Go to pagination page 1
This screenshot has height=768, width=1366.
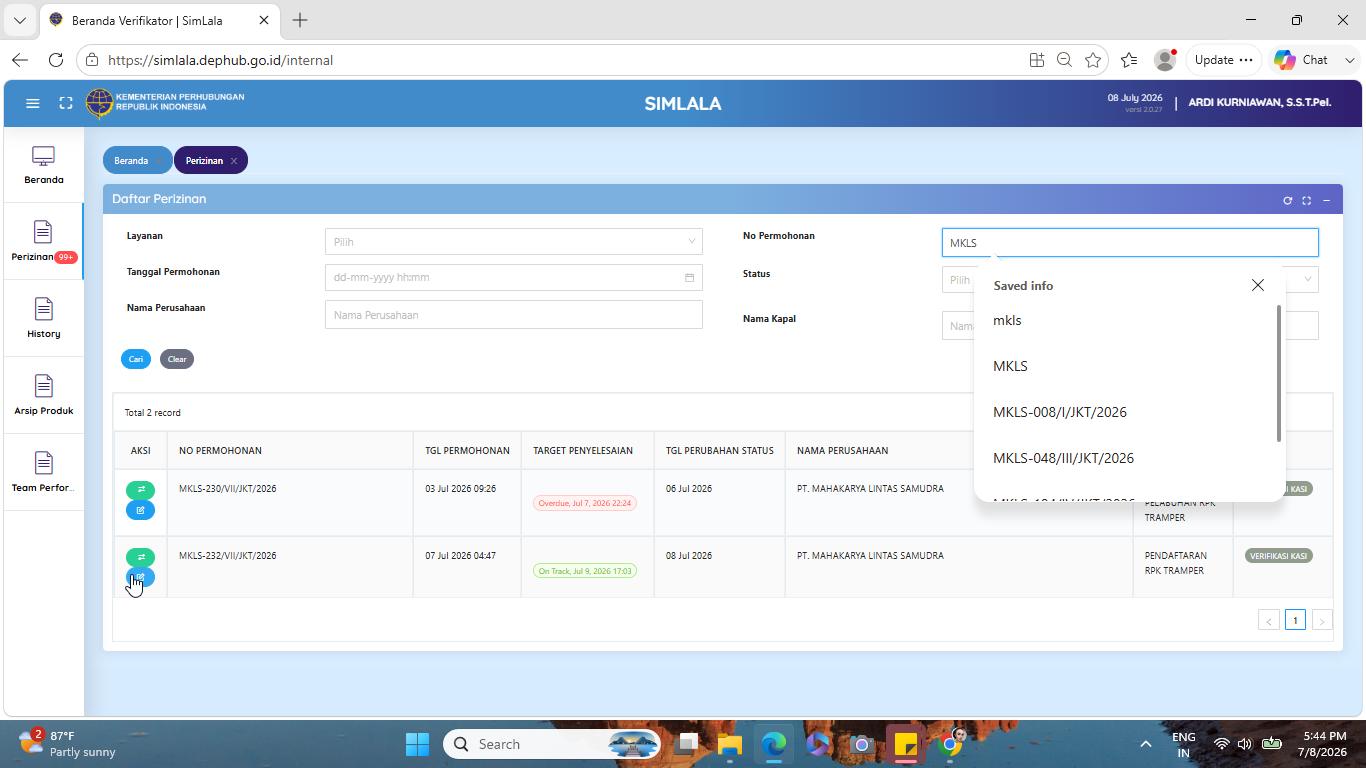(1295, 620)
